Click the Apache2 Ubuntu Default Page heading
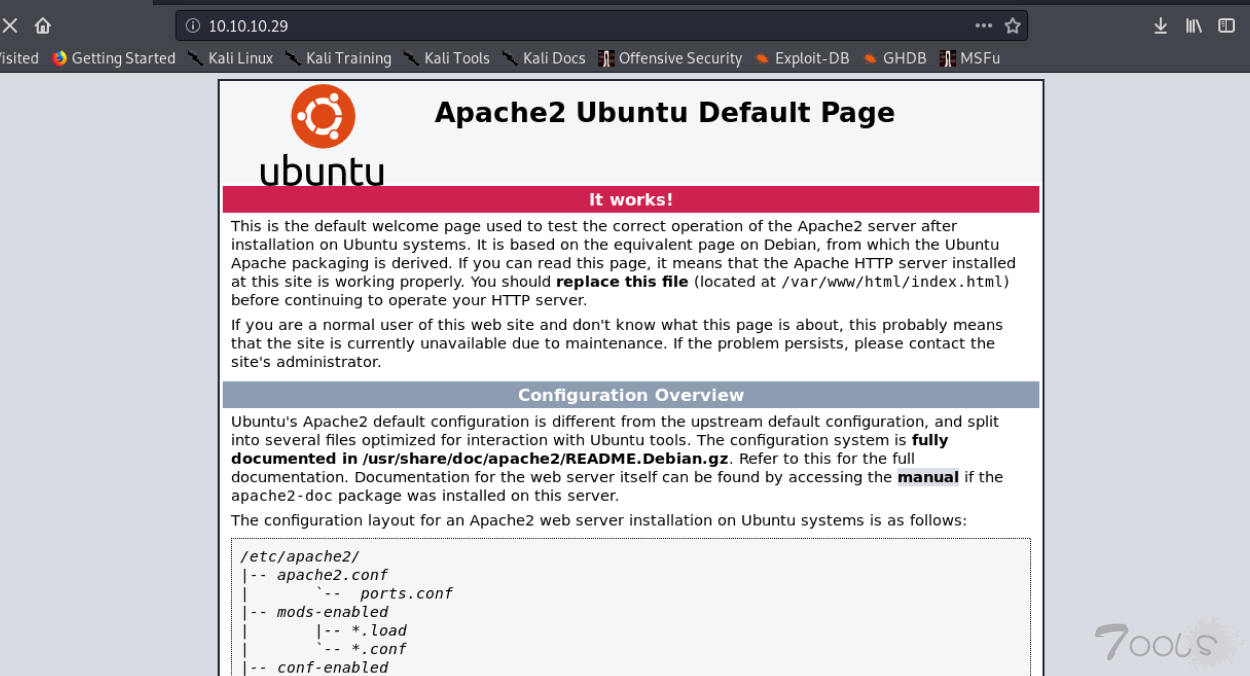Screen dimensions: 1250x676 (664, 113)
